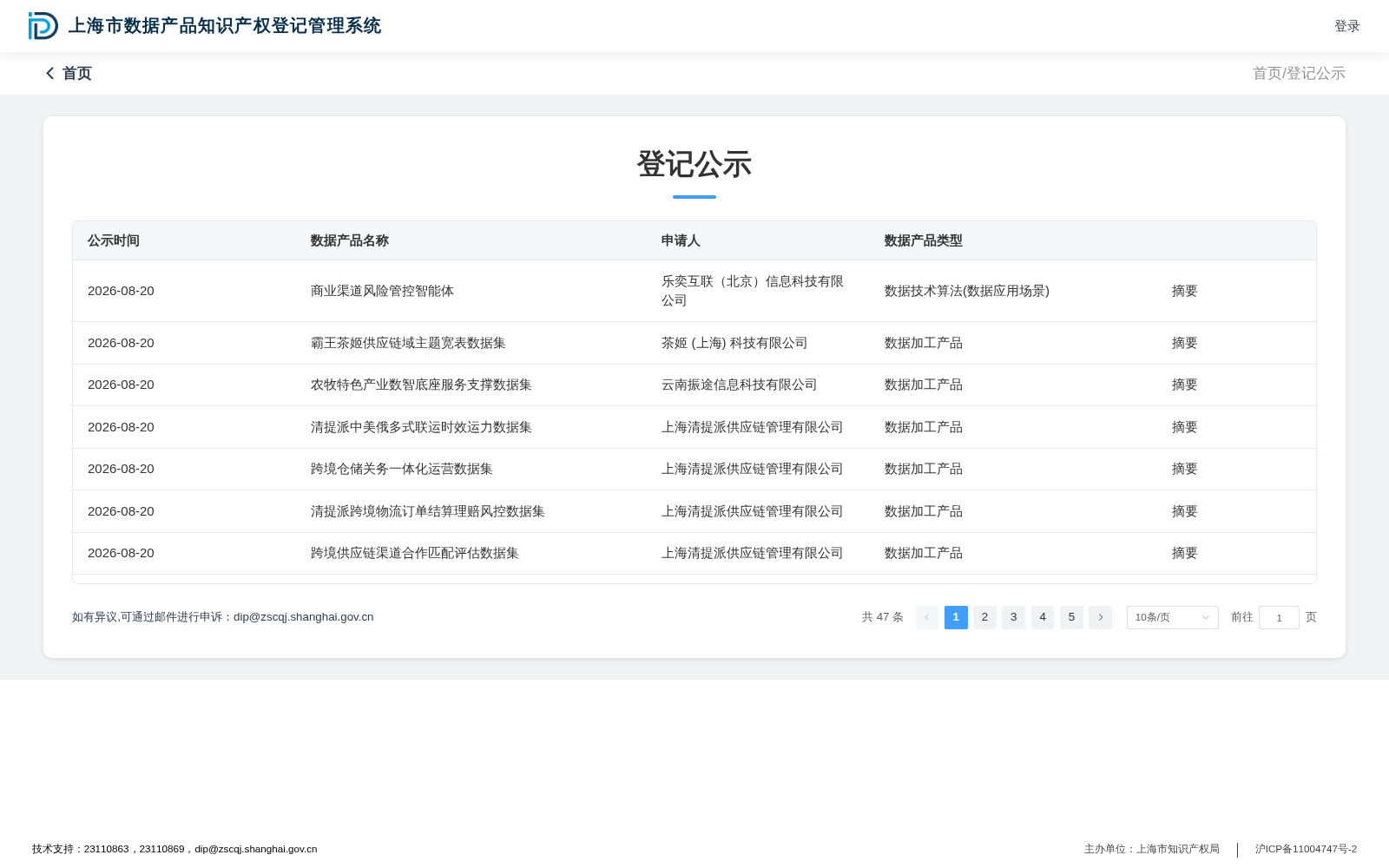Go to previous page arrow in pagination

point(926,617)
